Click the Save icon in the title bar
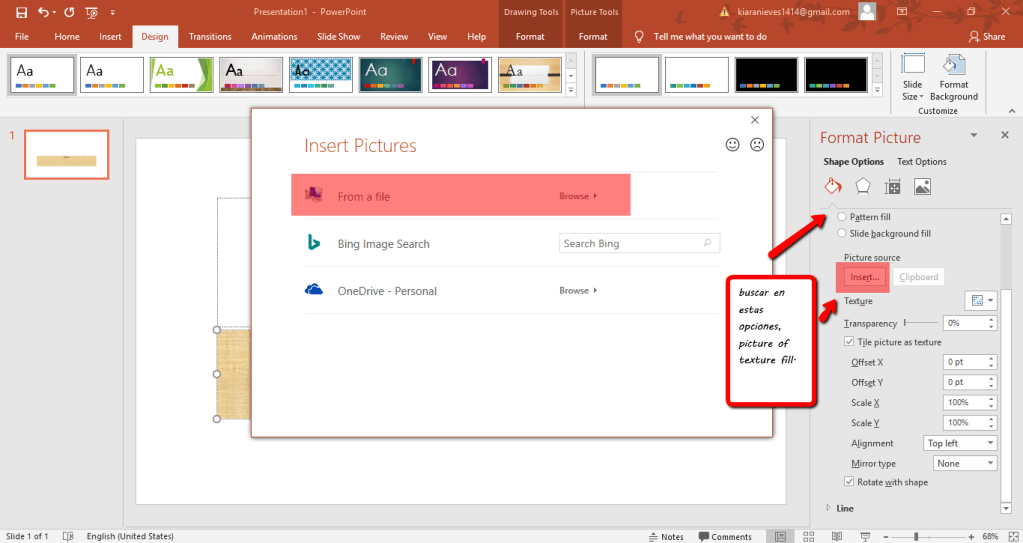 (21, 12)
